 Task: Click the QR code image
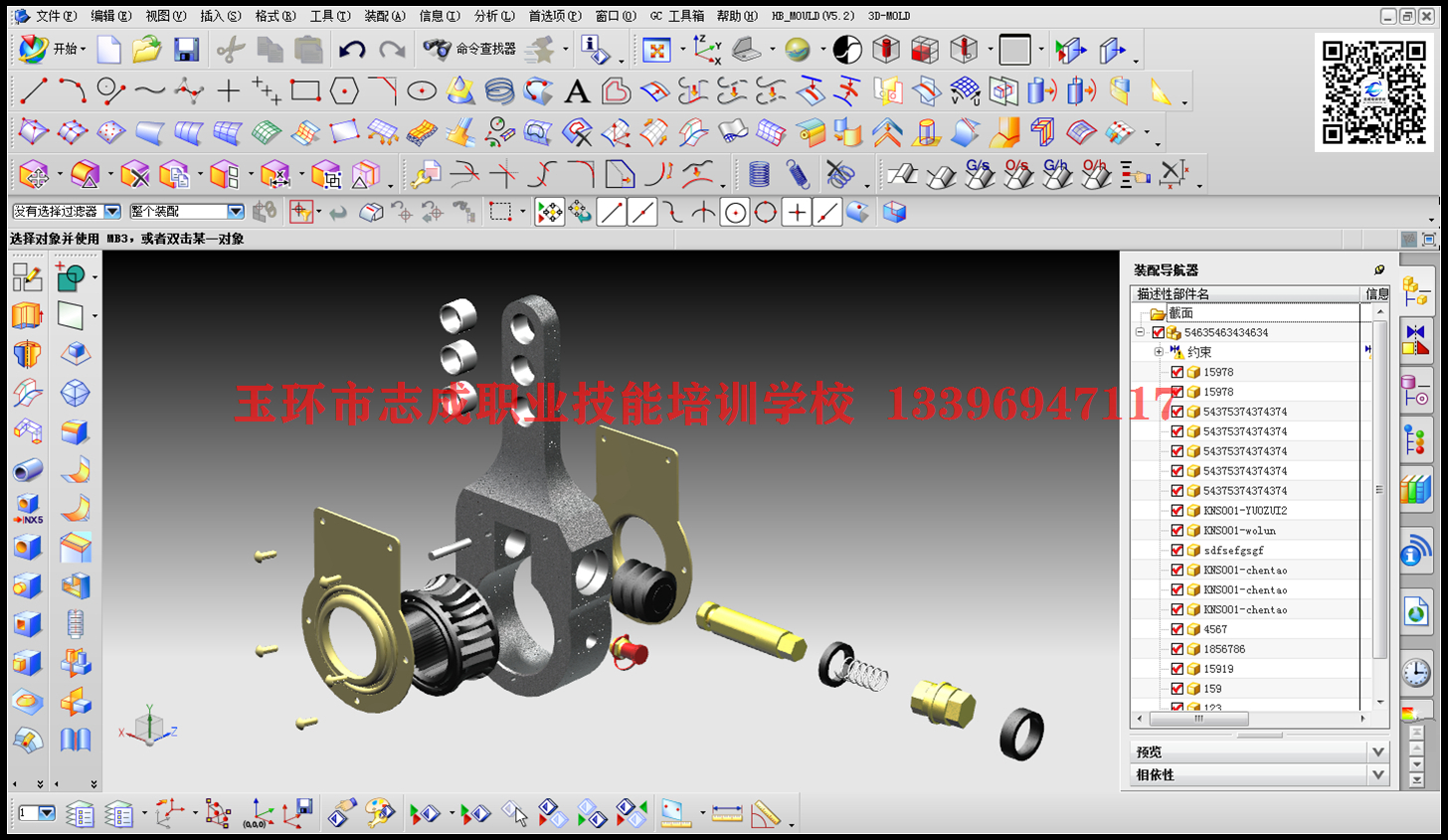1373,92
